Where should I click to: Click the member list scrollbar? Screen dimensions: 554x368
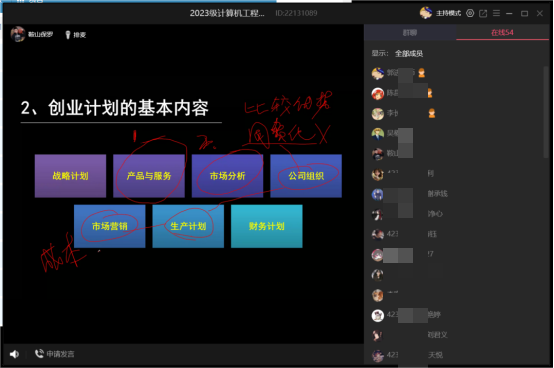(x=546, y=112)
